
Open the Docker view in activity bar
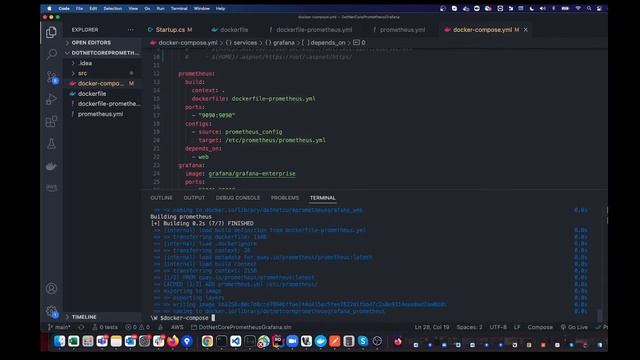pyautogui.click(x=51, y=166)
